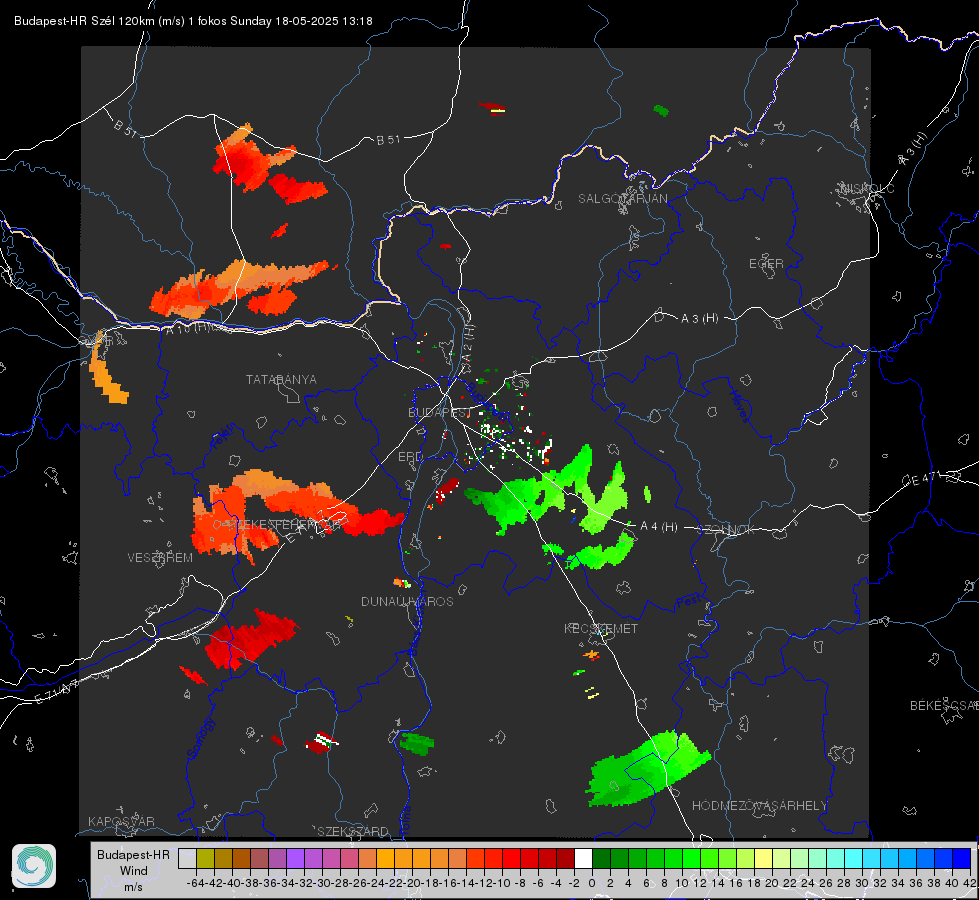979x900 pixels.
Task: Click the VESZPRÉM city label
Action: coord(160,557)
